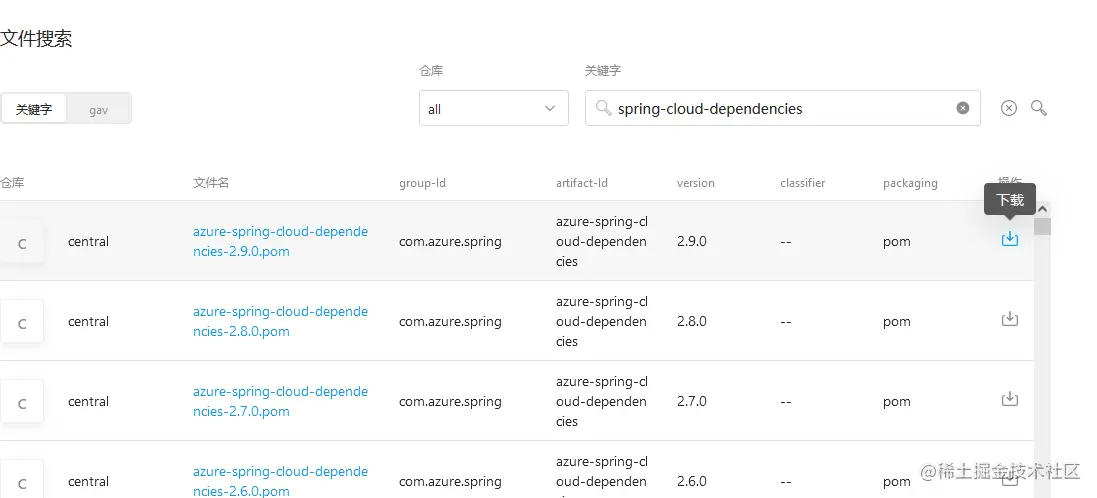Reset search with the circled X icon

pos(1008,108)
